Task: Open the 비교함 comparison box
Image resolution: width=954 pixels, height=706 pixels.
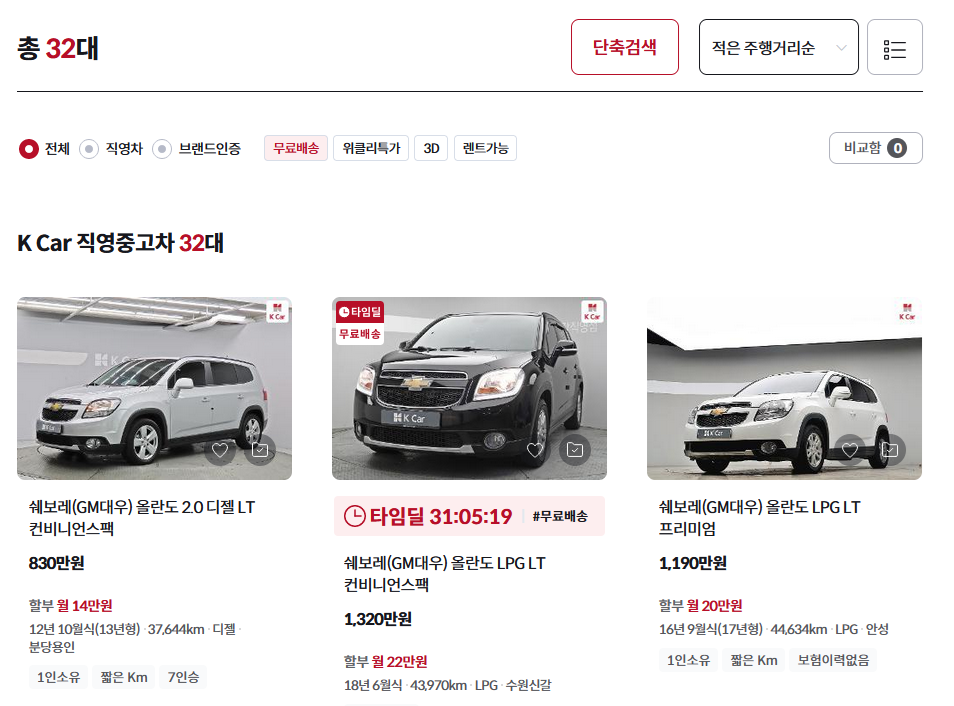Action: point(875,147)
